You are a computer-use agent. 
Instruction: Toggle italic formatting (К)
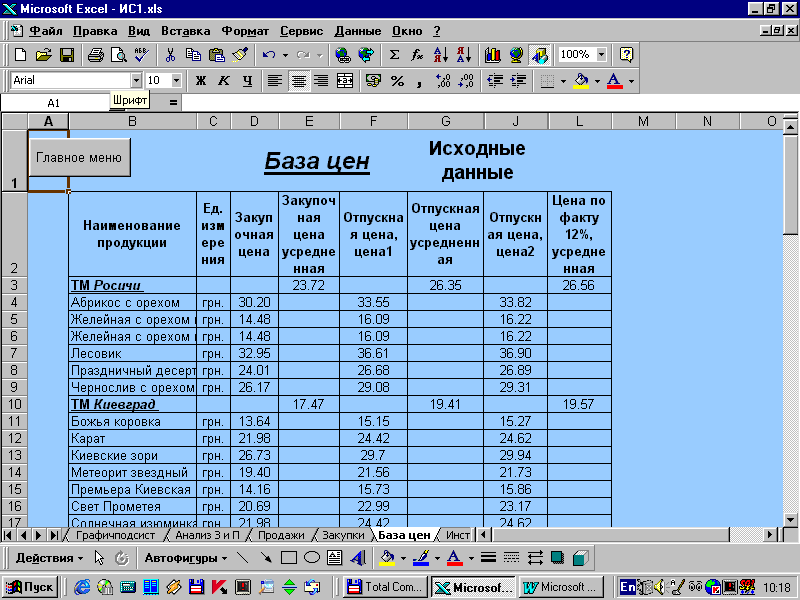(224, 81)
